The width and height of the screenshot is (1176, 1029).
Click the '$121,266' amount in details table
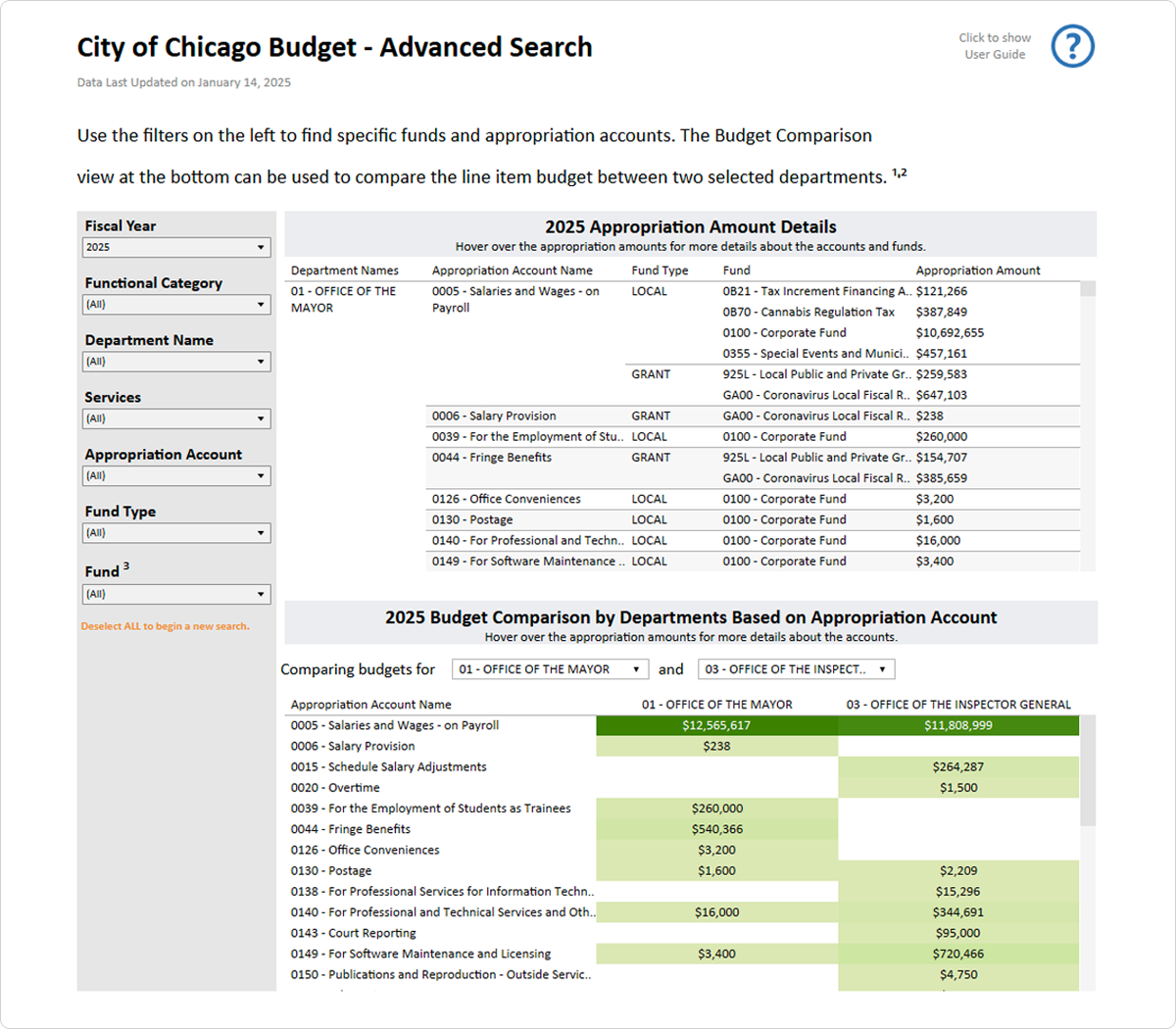(942, 291)
